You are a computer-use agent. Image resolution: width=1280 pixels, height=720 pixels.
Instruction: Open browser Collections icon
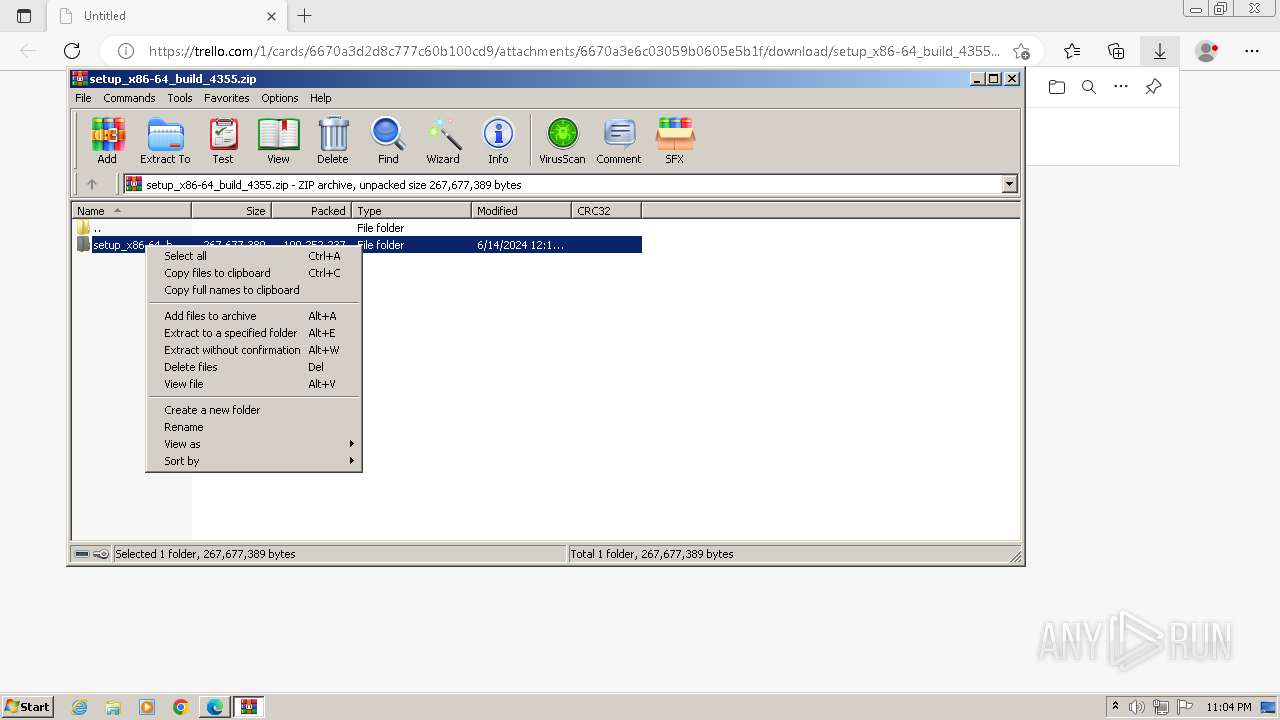pos(1116,51)
